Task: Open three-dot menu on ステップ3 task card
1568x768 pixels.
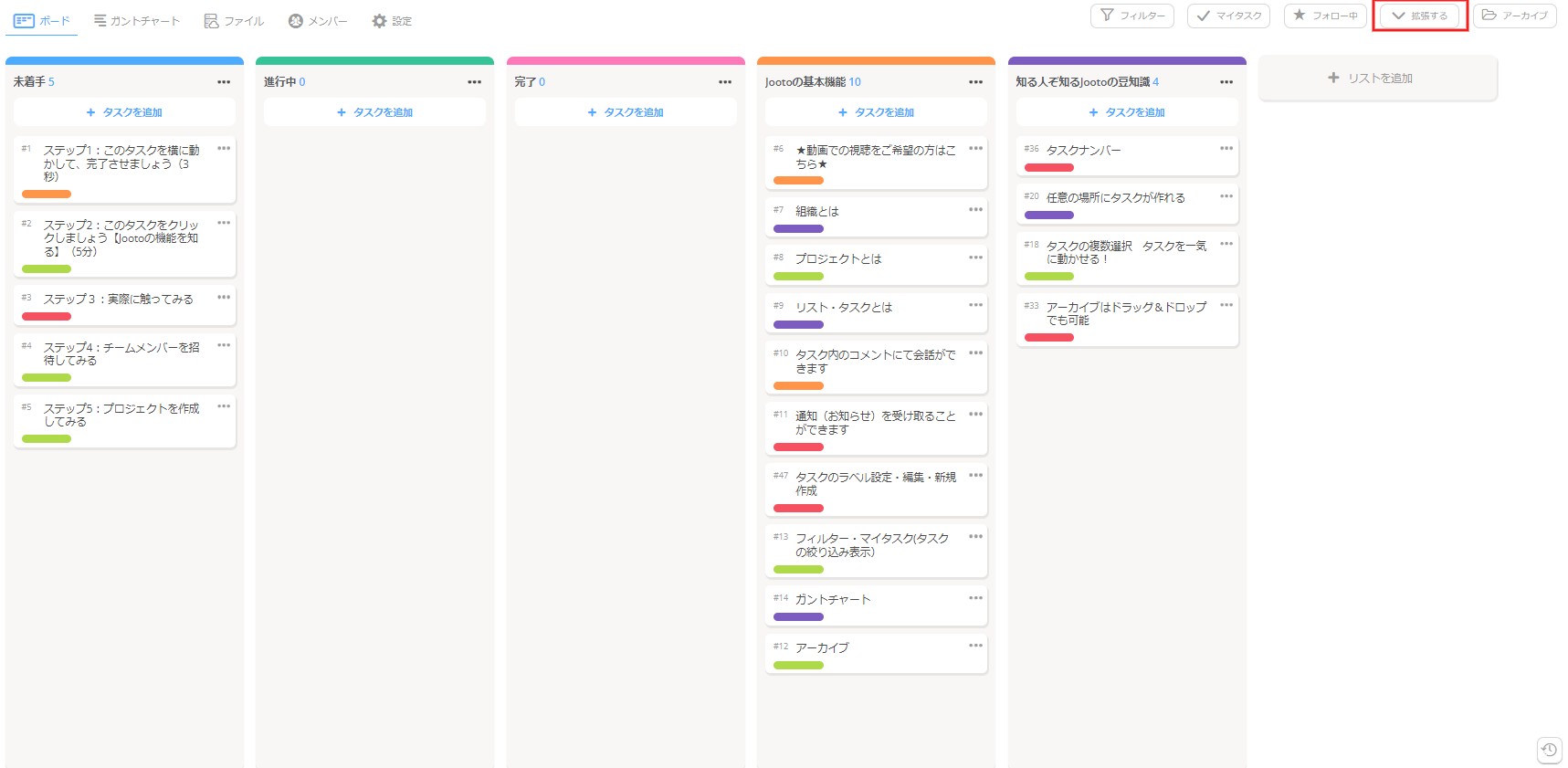Action: pyautogui.click(x=224, y=297)
